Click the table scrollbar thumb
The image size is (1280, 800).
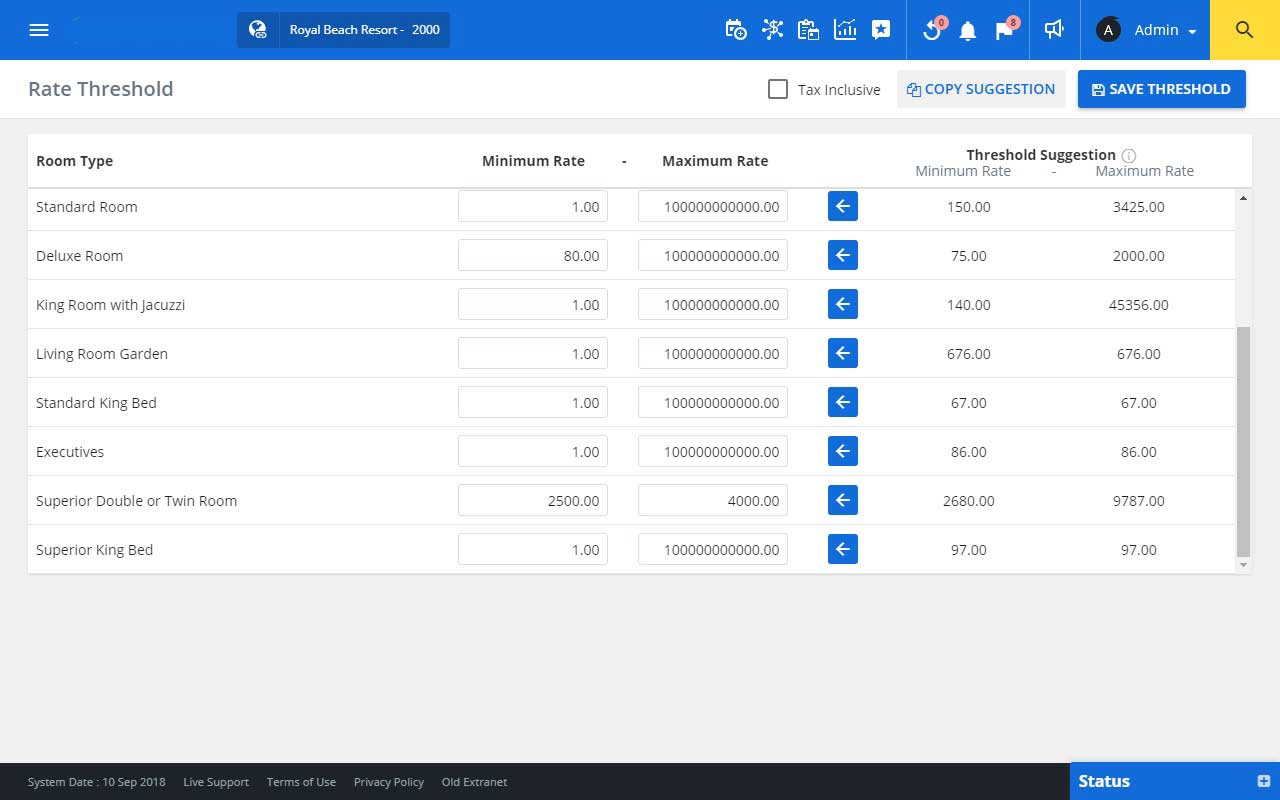(1244, 441)
